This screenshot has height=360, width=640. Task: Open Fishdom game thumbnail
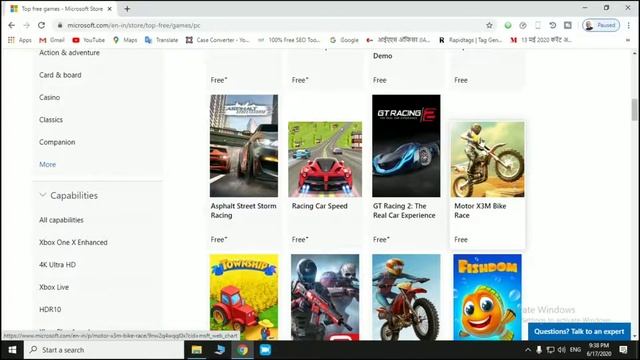click(487, 297)
